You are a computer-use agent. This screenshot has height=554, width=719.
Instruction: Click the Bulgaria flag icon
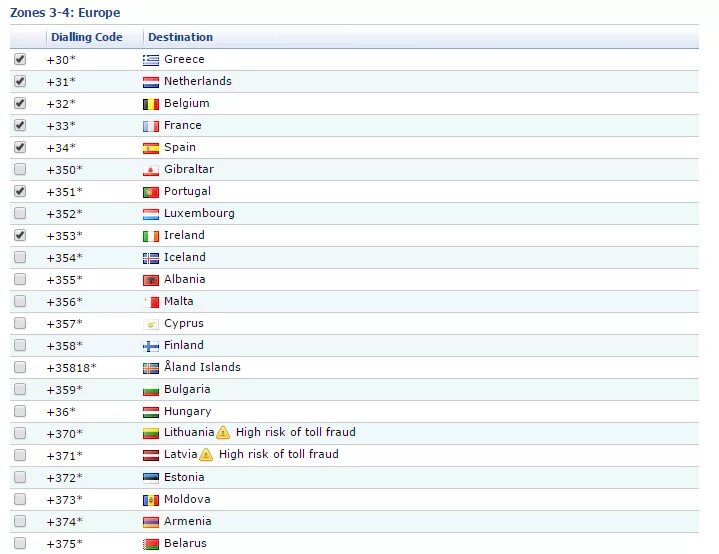(x=151, y=390)
